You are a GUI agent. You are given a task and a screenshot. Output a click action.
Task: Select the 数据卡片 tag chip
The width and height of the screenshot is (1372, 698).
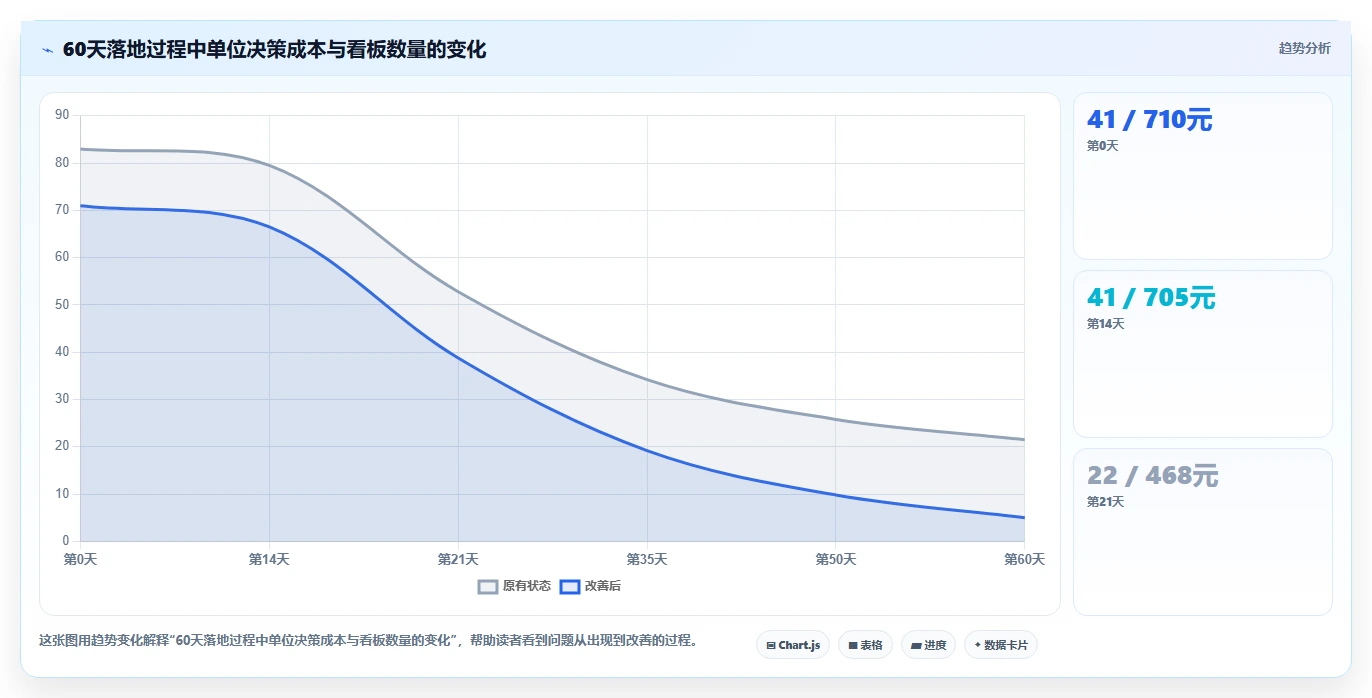pyautogui.click(x=1001, y=645)
